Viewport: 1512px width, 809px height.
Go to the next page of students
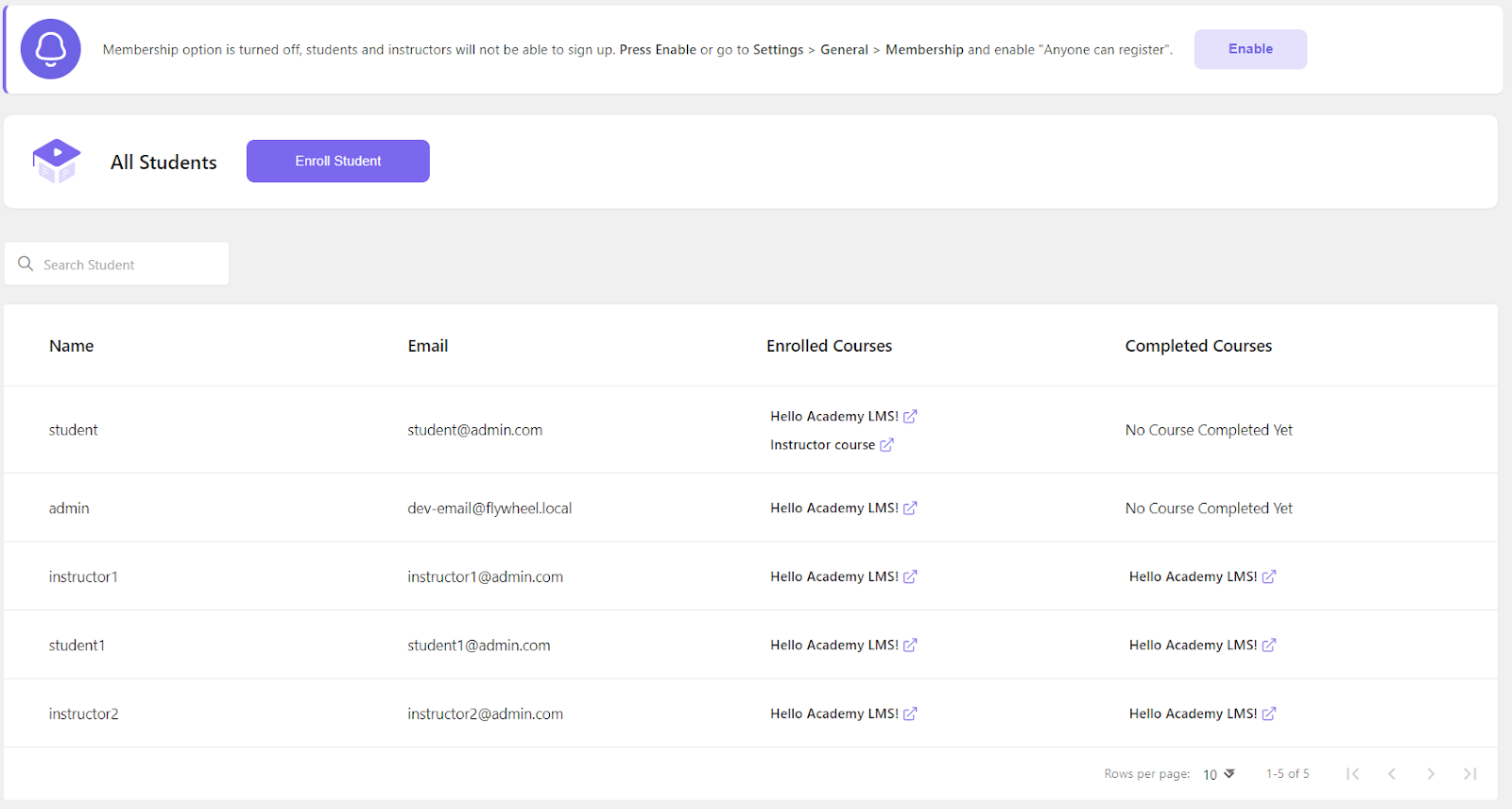1431,774
